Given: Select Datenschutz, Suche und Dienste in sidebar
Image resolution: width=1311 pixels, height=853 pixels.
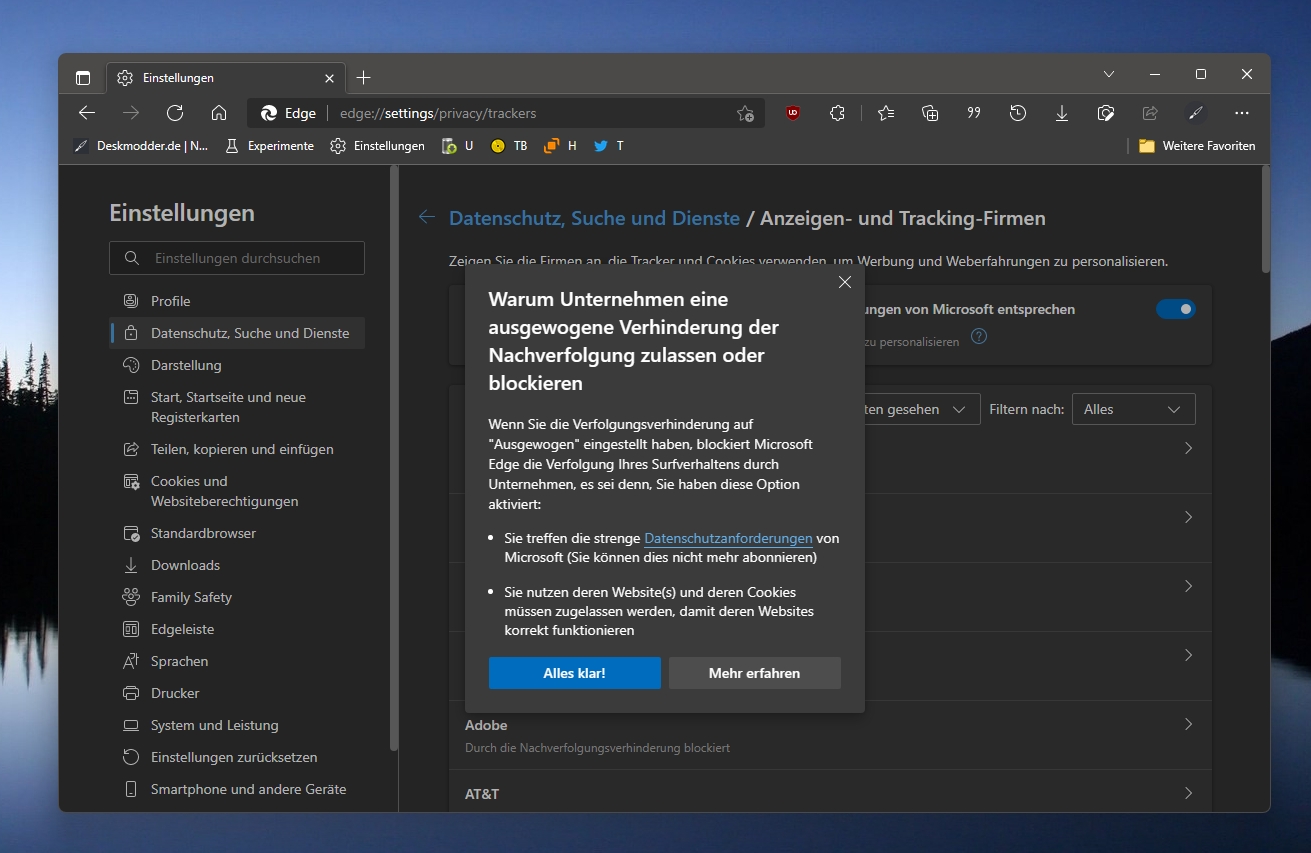Looking at the screenshot, I should [x=237, y=333].
